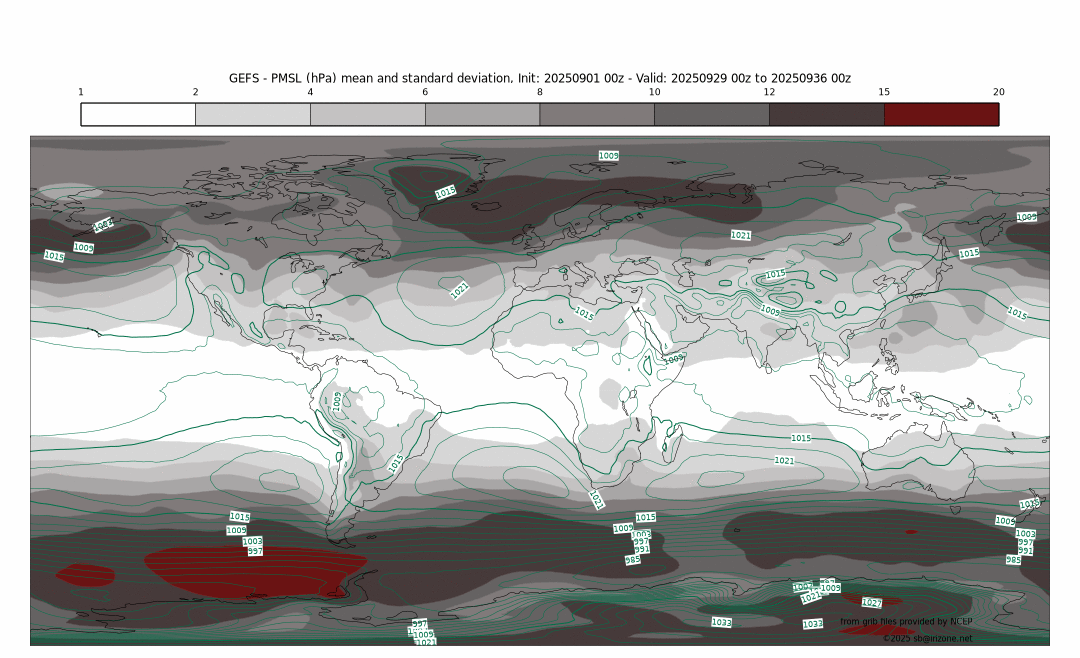The width and height of the screenshot is (1080, 658).
Task: Pick the dark red 15–20 colorbar segment
Action: 941,114
